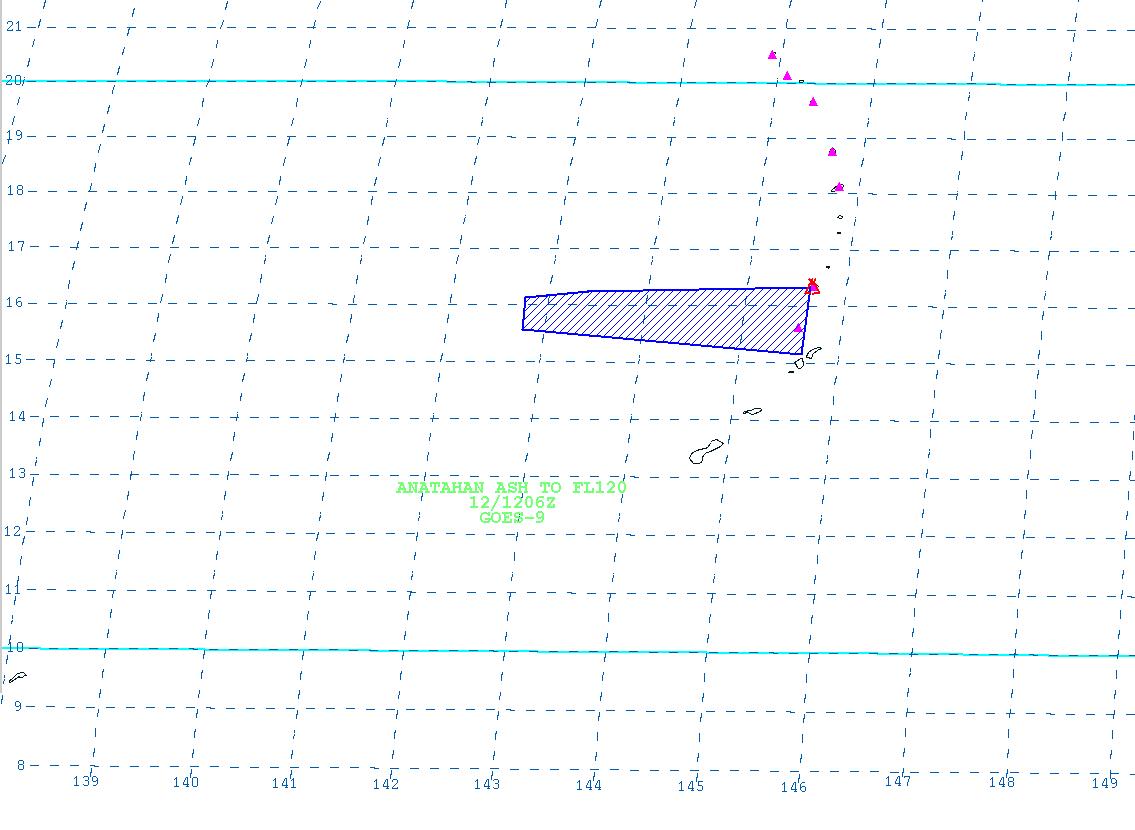Click latitude label 12
The width and height of the screenshot is (1135, 830).
pyautogui.click(x=12, y=531)
